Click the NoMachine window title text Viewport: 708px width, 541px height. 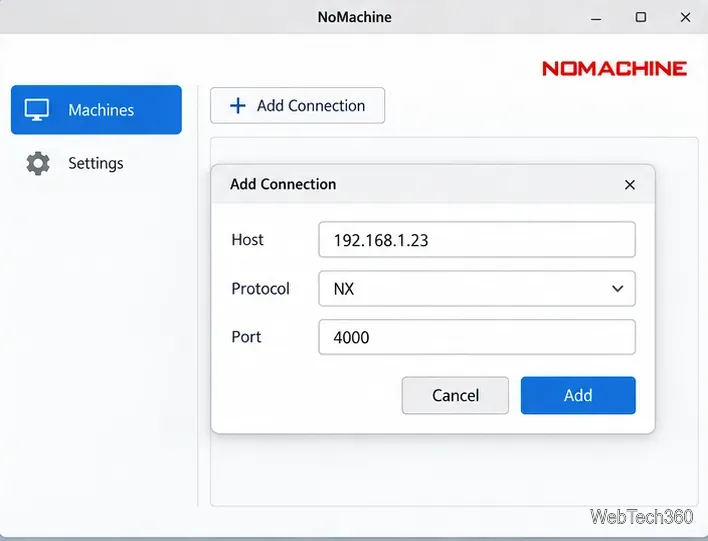pyautogui.click(x=354, y=17)
